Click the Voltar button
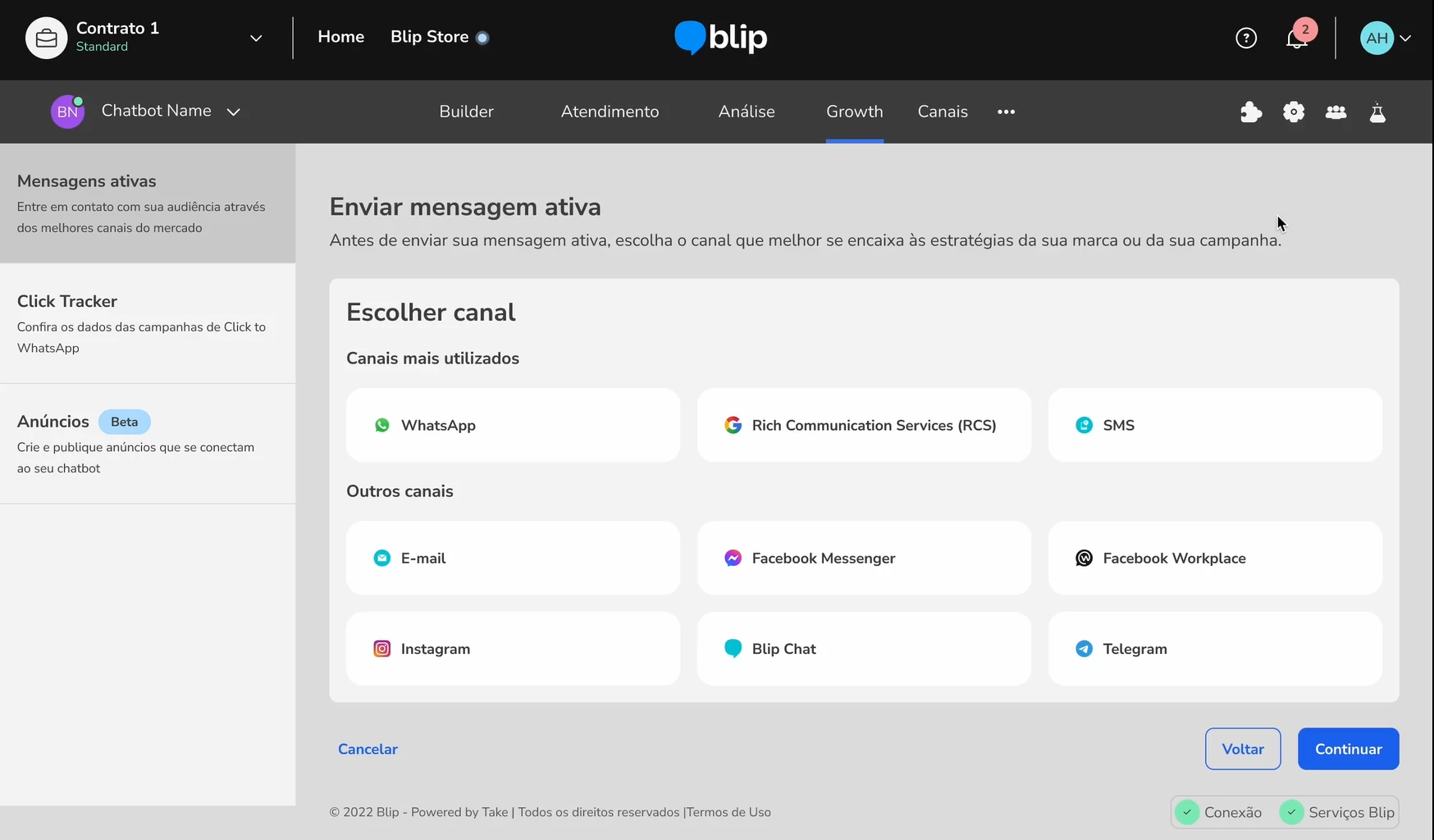Screen dimensions: 1434x840 (1243, 749)
